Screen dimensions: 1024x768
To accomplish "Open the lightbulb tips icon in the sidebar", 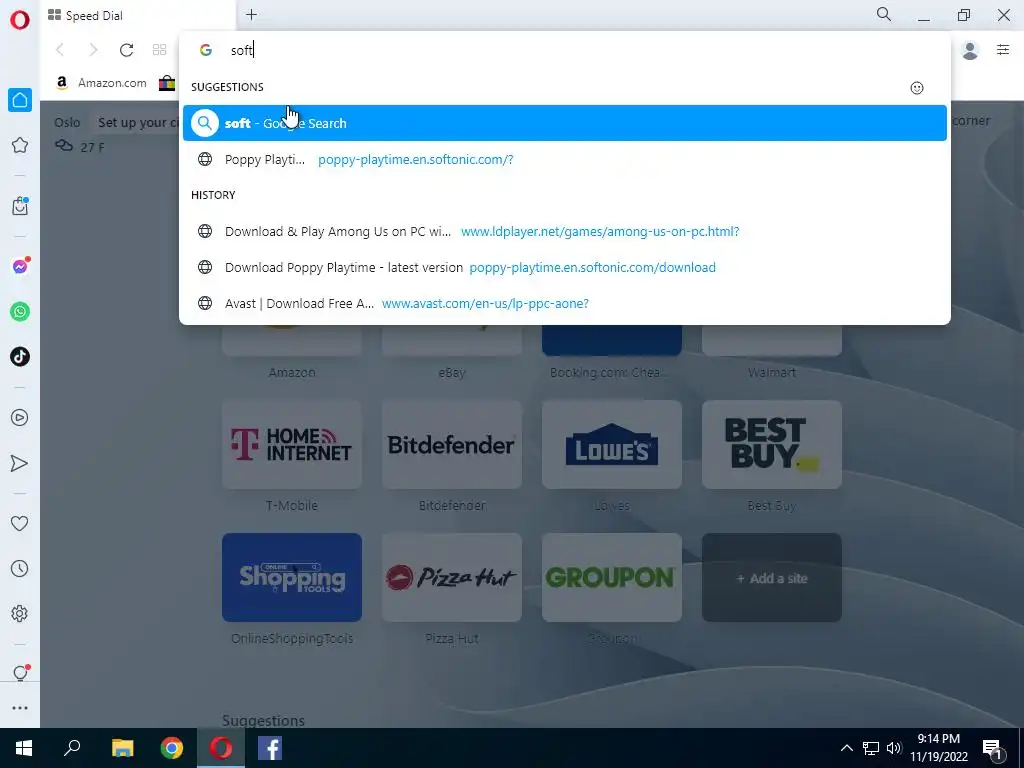I will tap(20, 673).
